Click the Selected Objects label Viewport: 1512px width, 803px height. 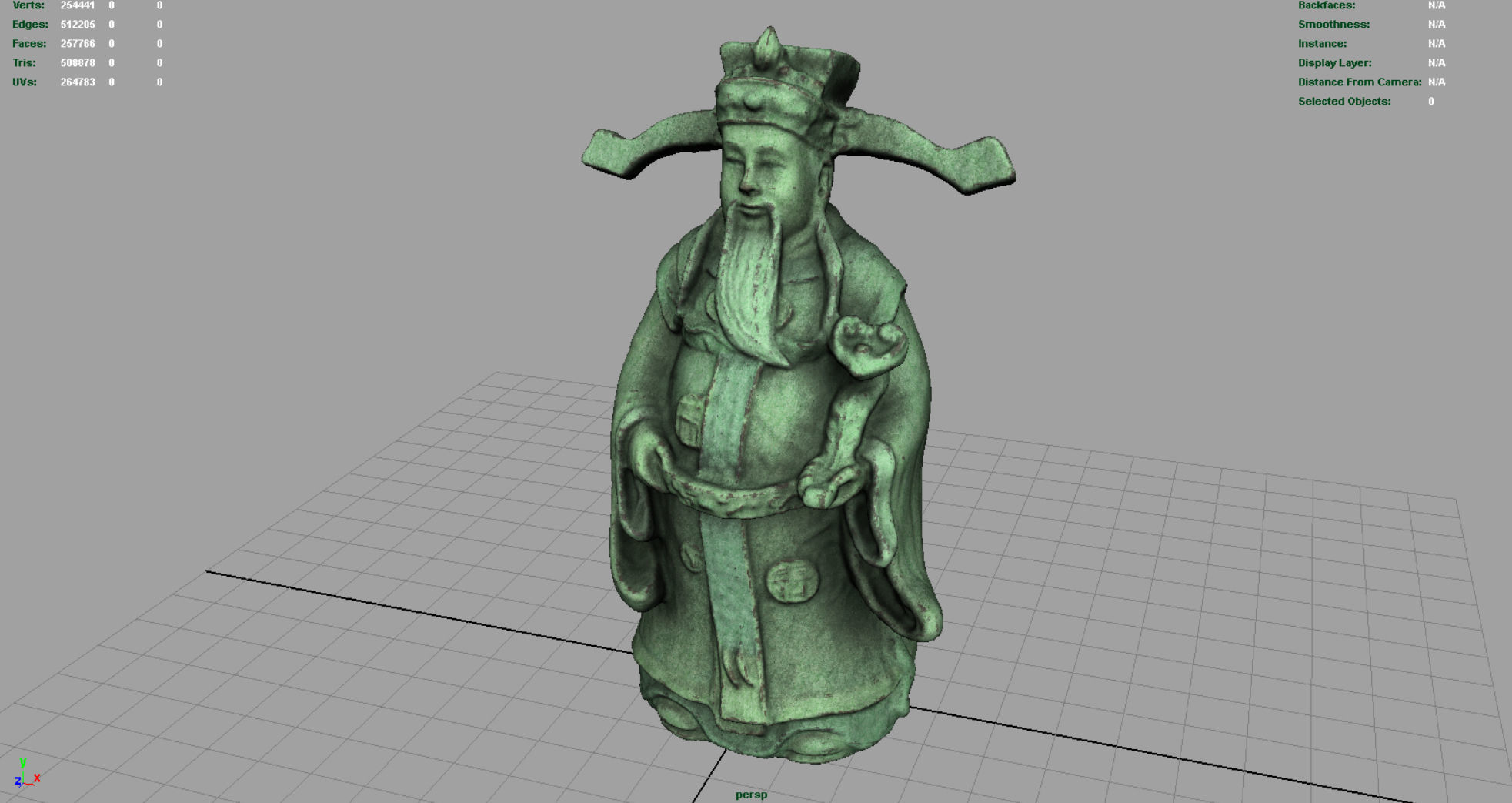[x=1344, y=102]
